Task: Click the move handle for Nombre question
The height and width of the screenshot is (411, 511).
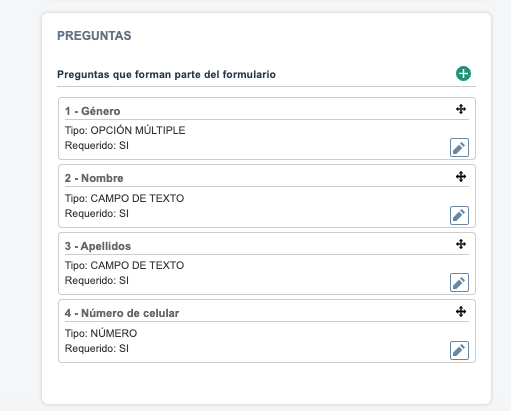Action: 461,176
